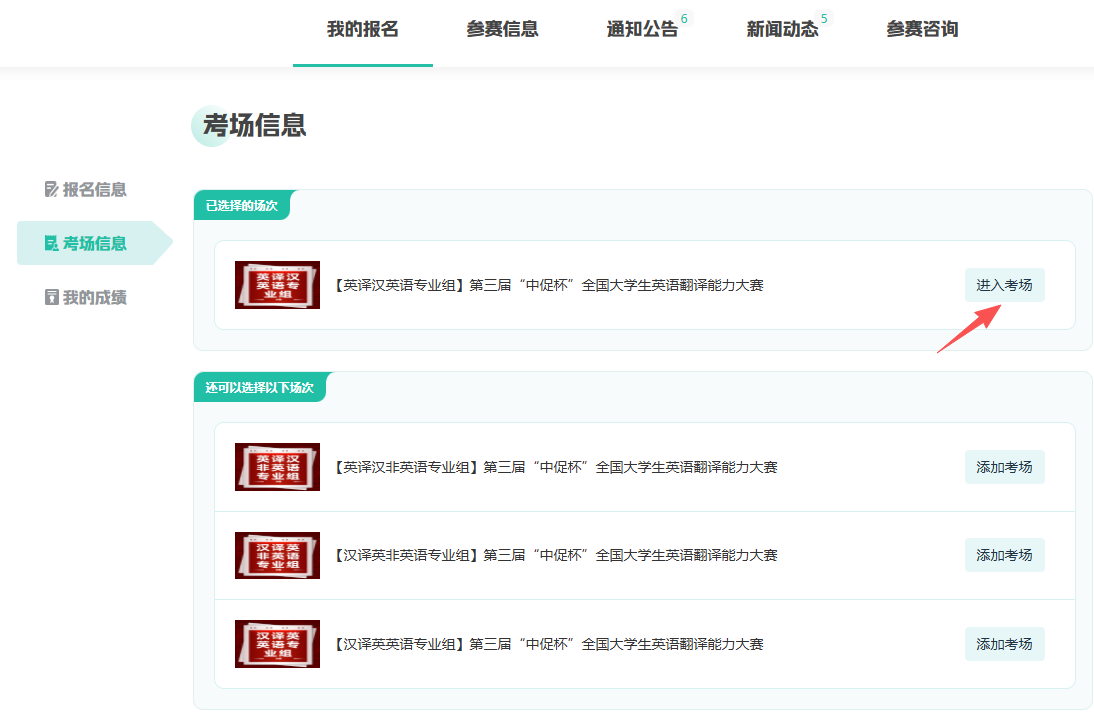Click the 英译汉非英语专业组 thumbnail image
The height and width of the screenshot is (724, 1094).
coord(277,467)
